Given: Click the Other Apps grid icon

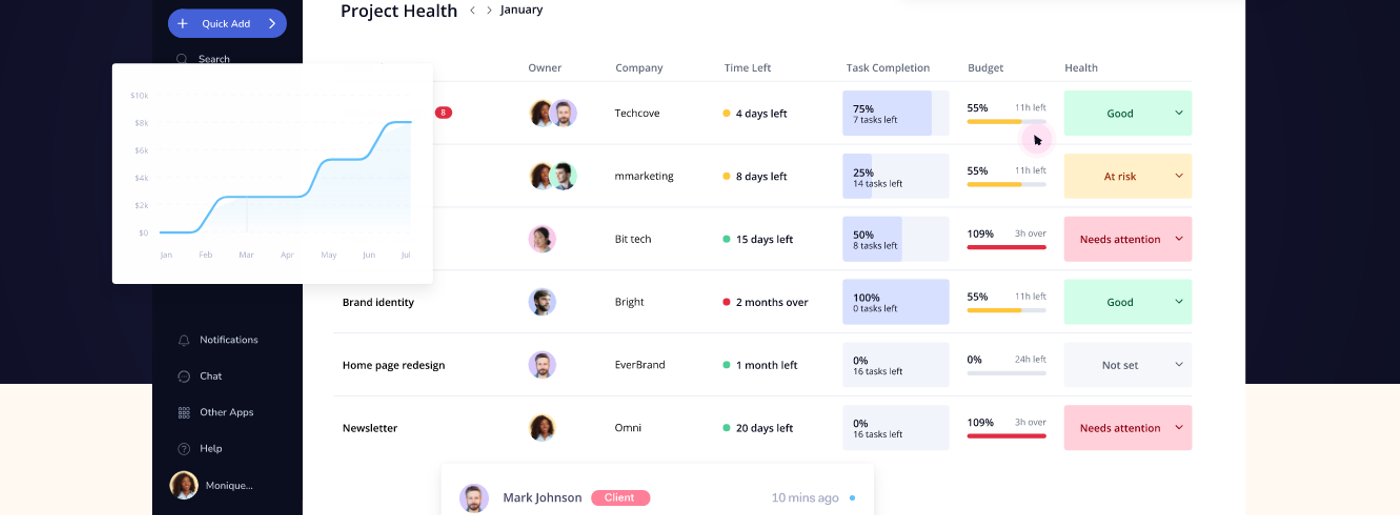Looking at the screenshot, I should [x=184, y=413].
